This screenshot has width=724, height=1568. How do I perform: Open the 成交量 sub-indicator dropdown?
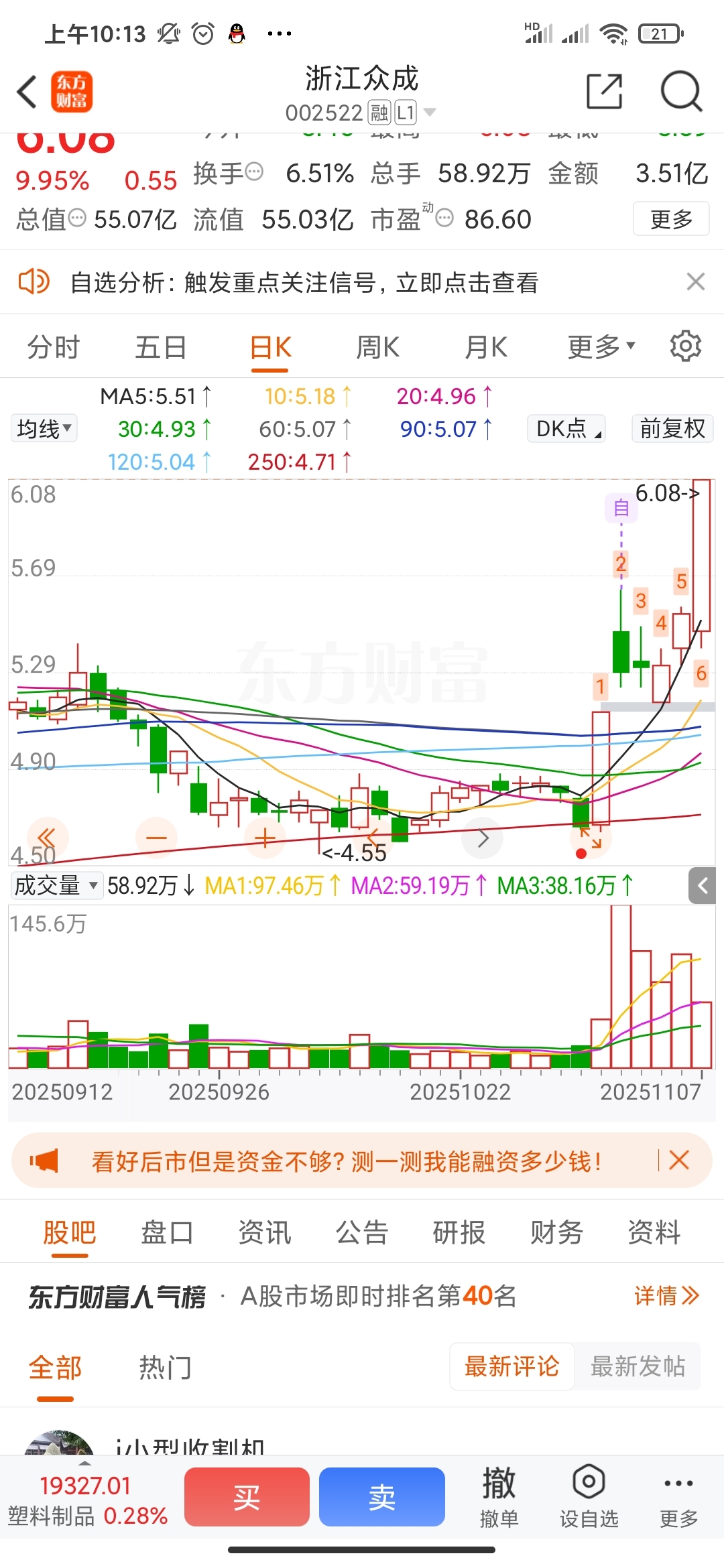56,885
